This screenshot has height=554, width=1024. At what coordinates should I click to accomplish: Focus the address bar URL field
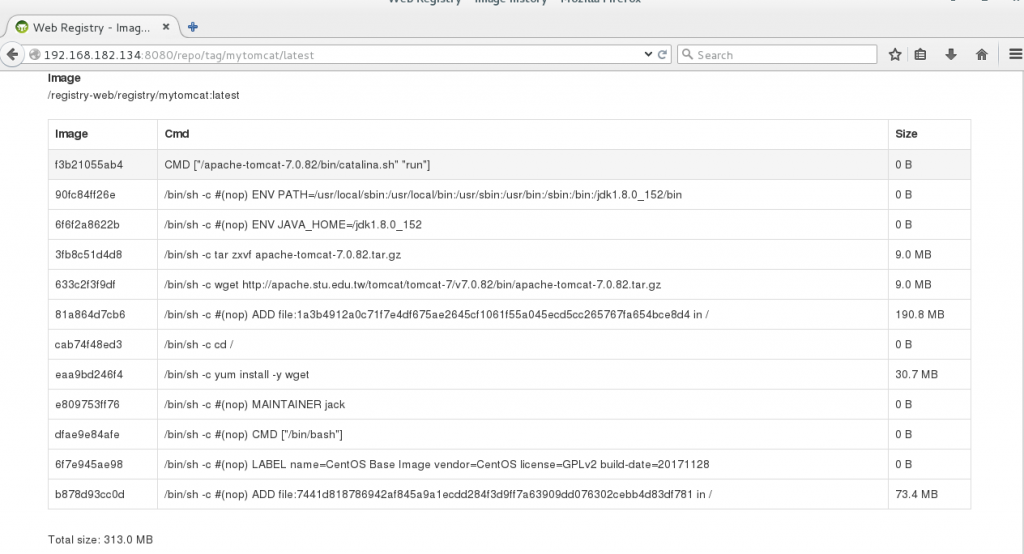pyautogui.click(x=300, y=55)
